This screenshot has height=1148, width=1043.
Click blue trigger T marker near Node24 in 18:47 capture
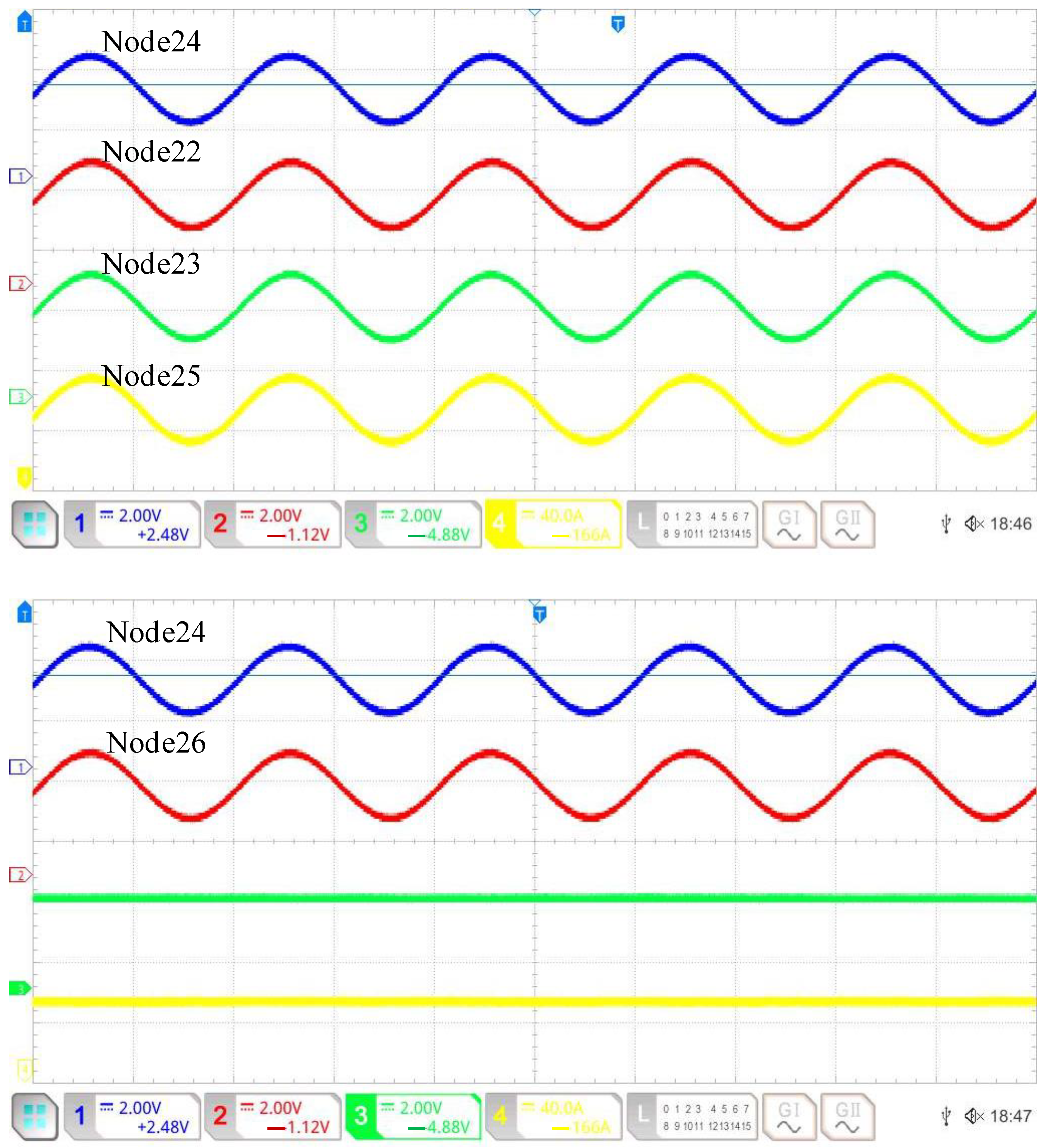[539, 615]
